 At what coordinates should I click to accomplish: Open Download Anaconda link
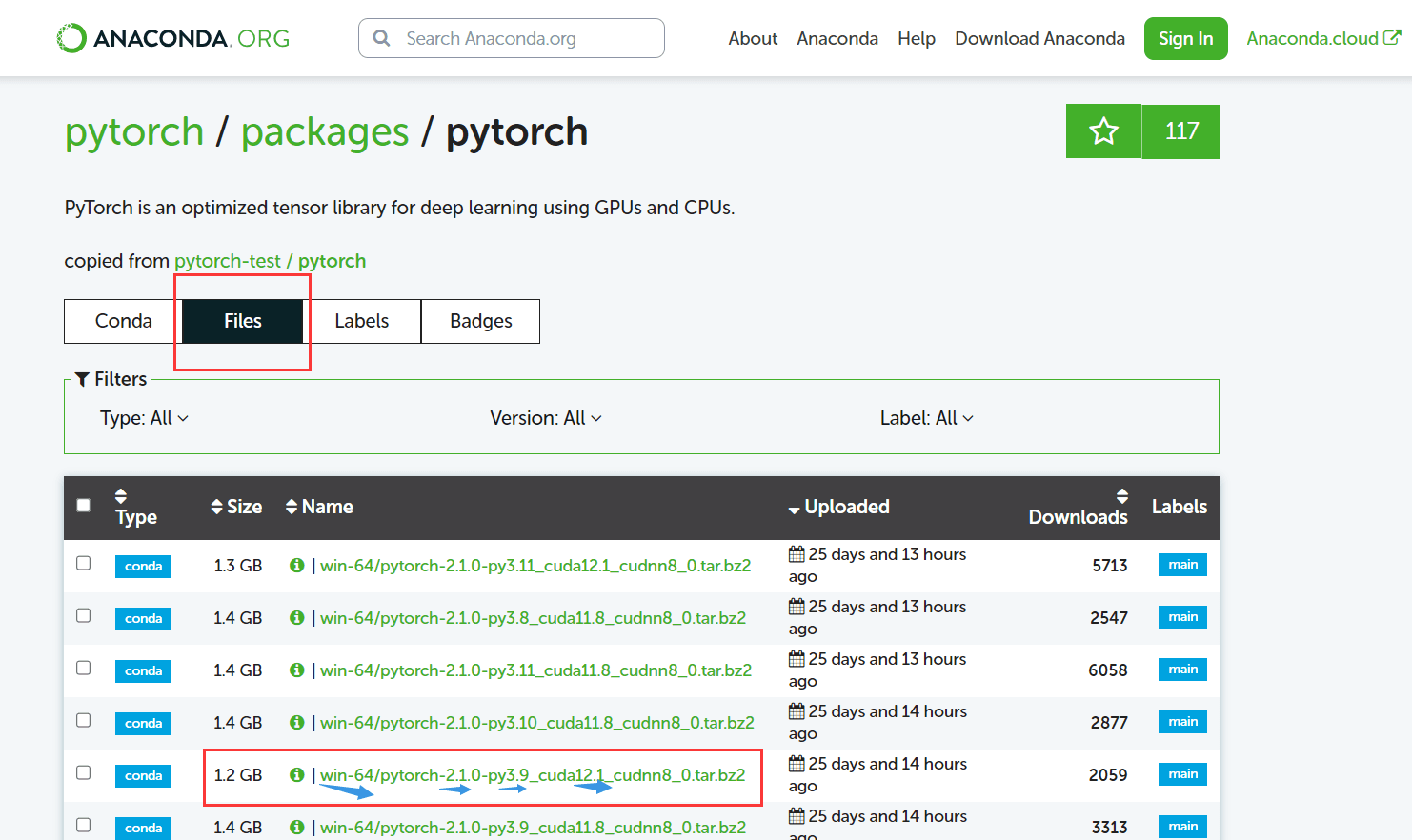1039,38
